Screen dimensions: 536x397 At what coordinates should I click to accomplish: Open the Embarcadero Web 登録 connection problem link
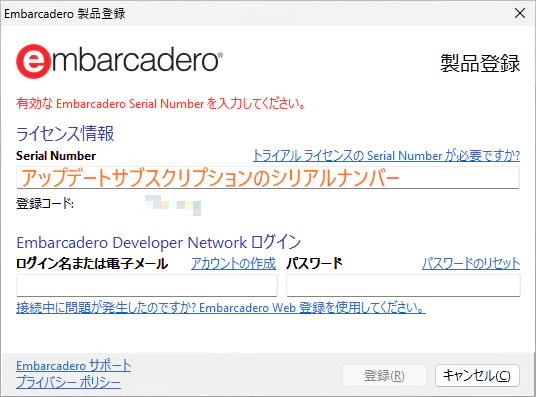point(221,307)
